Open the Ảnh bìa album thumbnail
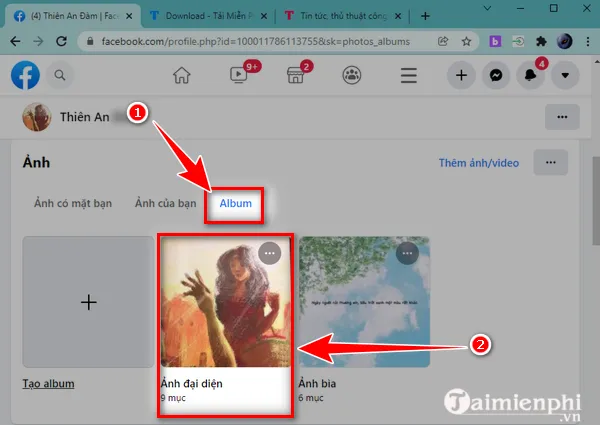The width and height of the screenshot is (600, 425). pyautogui.click(x=364, y=302)
